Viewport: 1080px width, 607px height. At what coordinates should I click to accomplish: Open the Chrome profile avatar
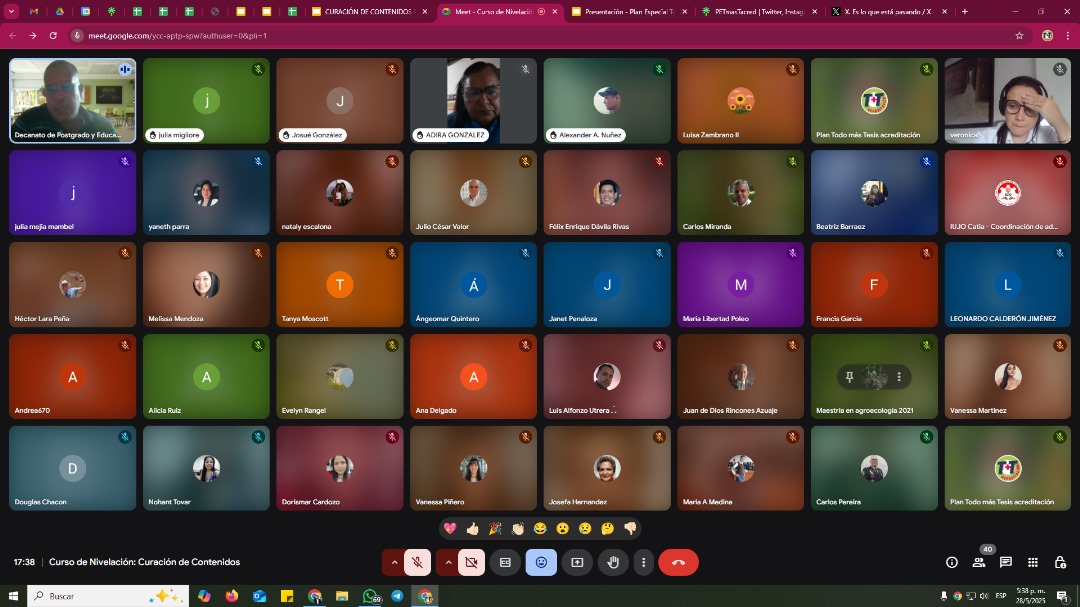1048,36
